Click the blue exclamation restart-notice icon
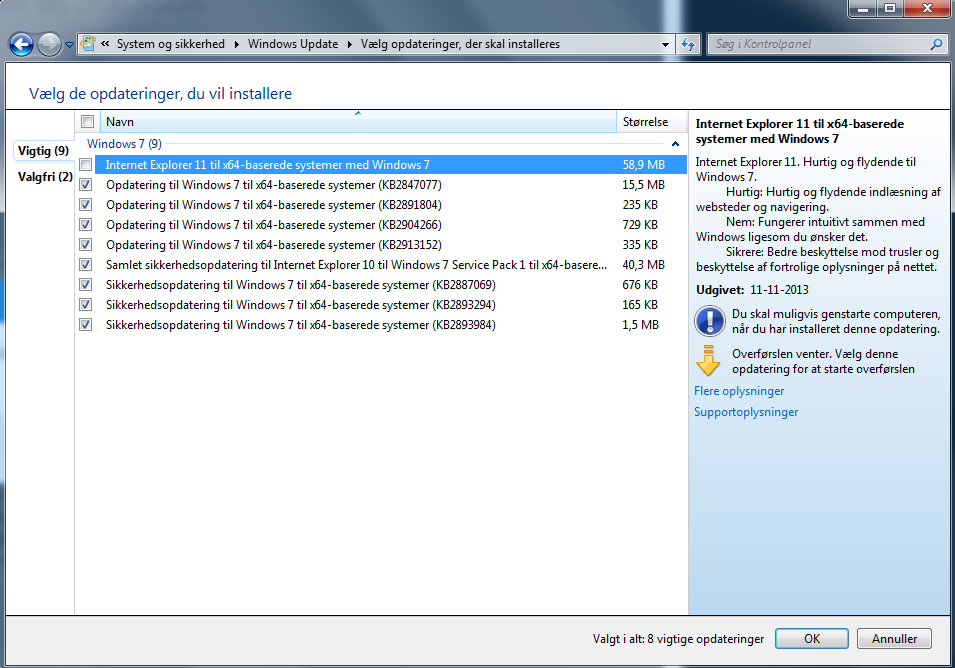955x668 pixels. [710, 321]
